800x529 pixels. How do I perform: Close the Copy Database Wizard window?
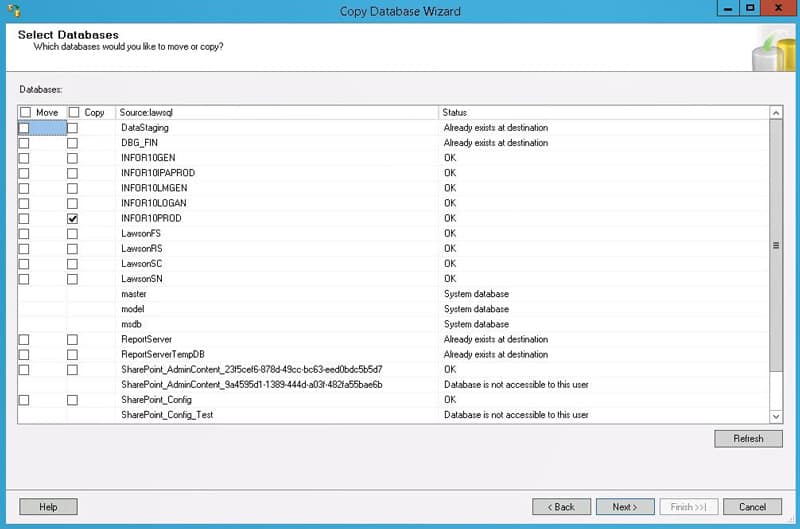pos(779,8)
